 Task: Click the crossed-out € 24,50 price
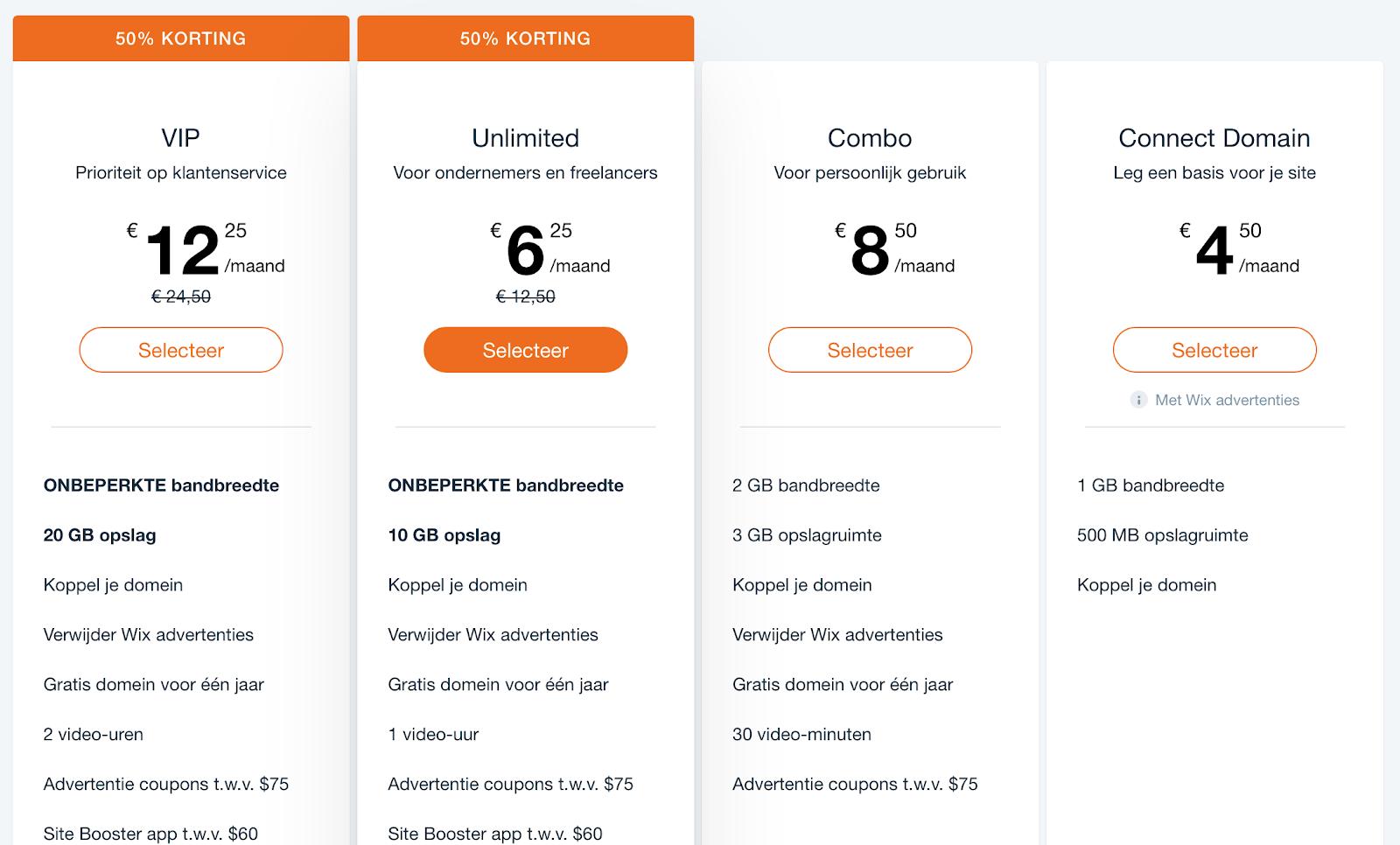[x=181, y=297]
